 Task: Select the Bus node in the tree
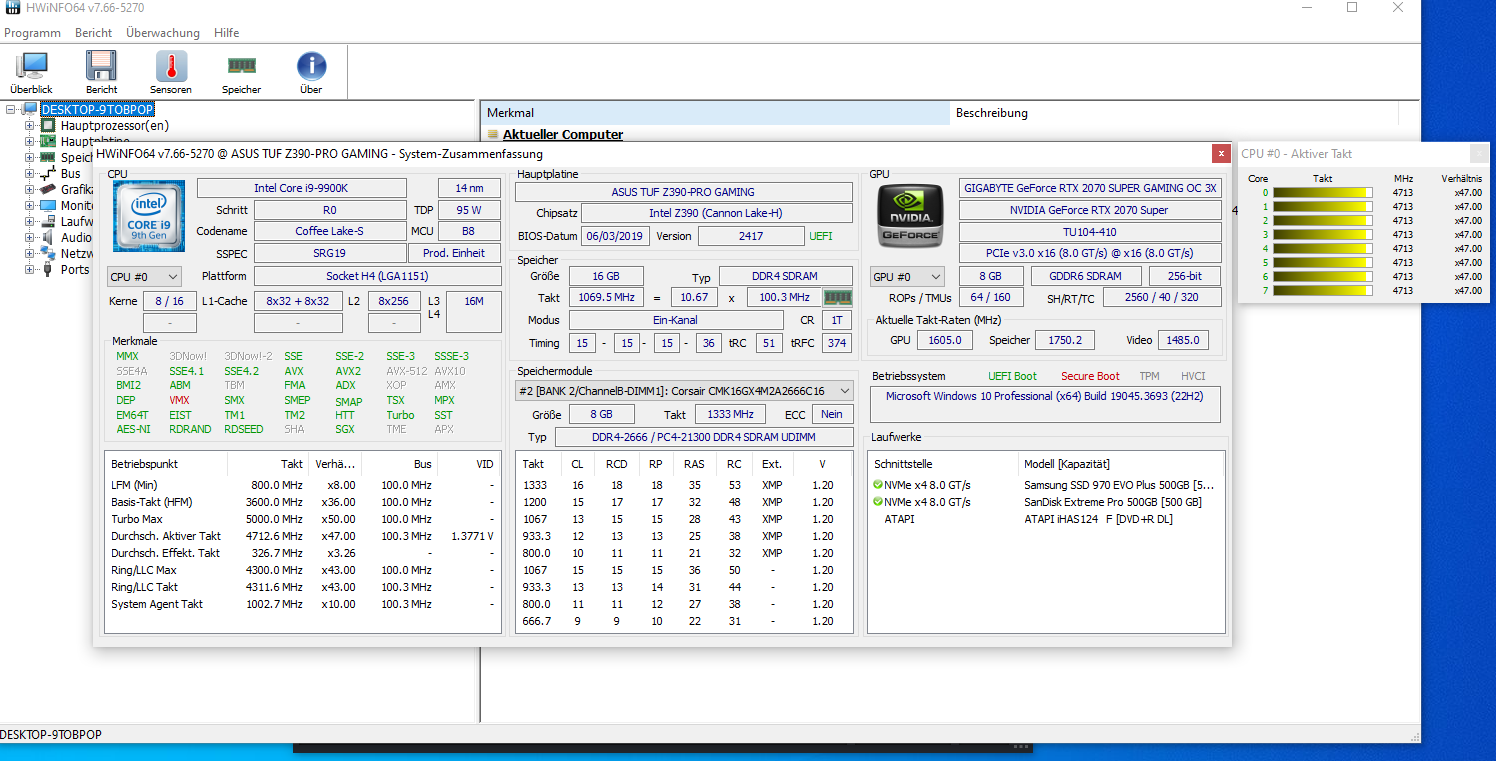(x=70, y=174)
